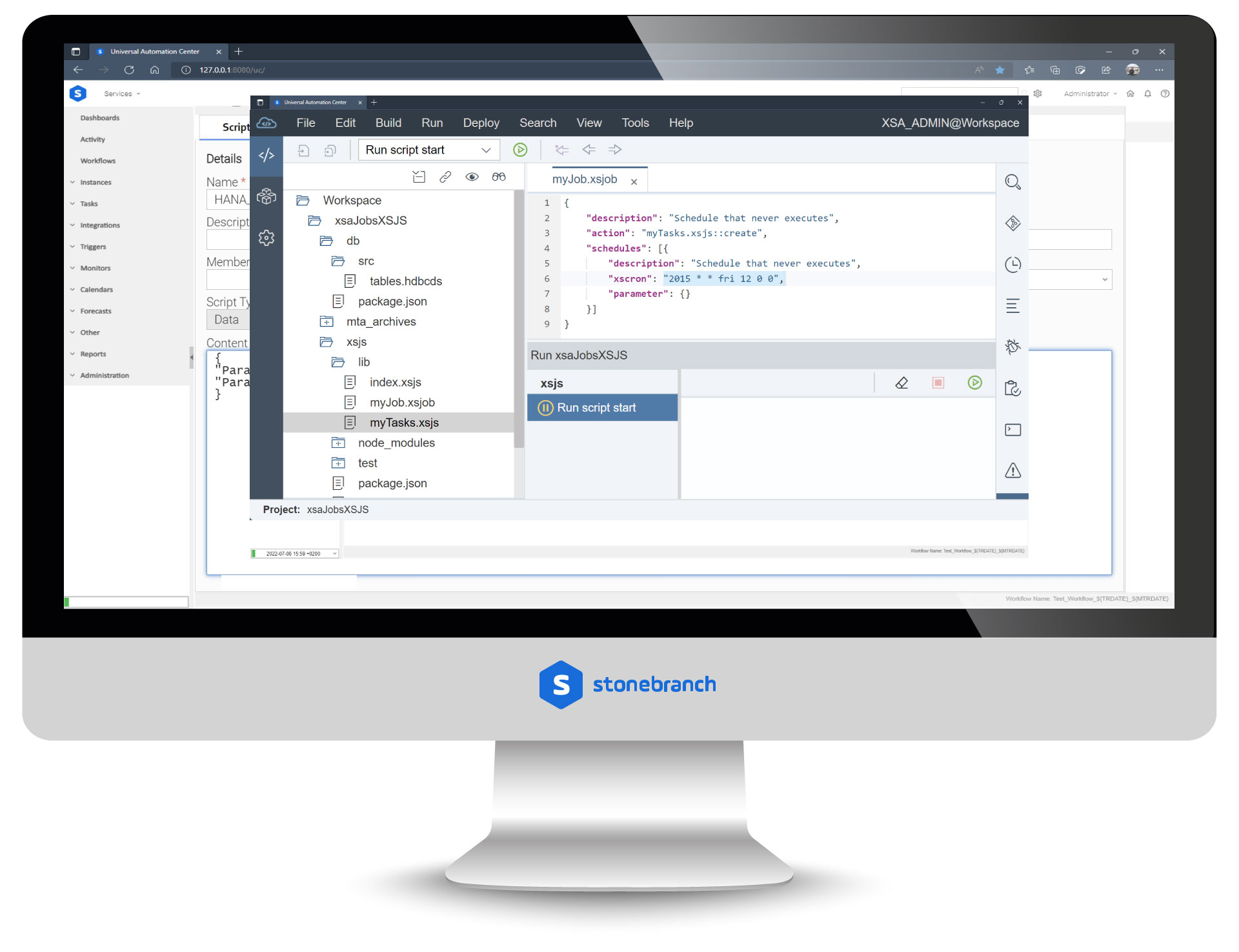Navigate forward with the right arrow icon
This screenshot has height=952, width=1239.
[615, 150]
